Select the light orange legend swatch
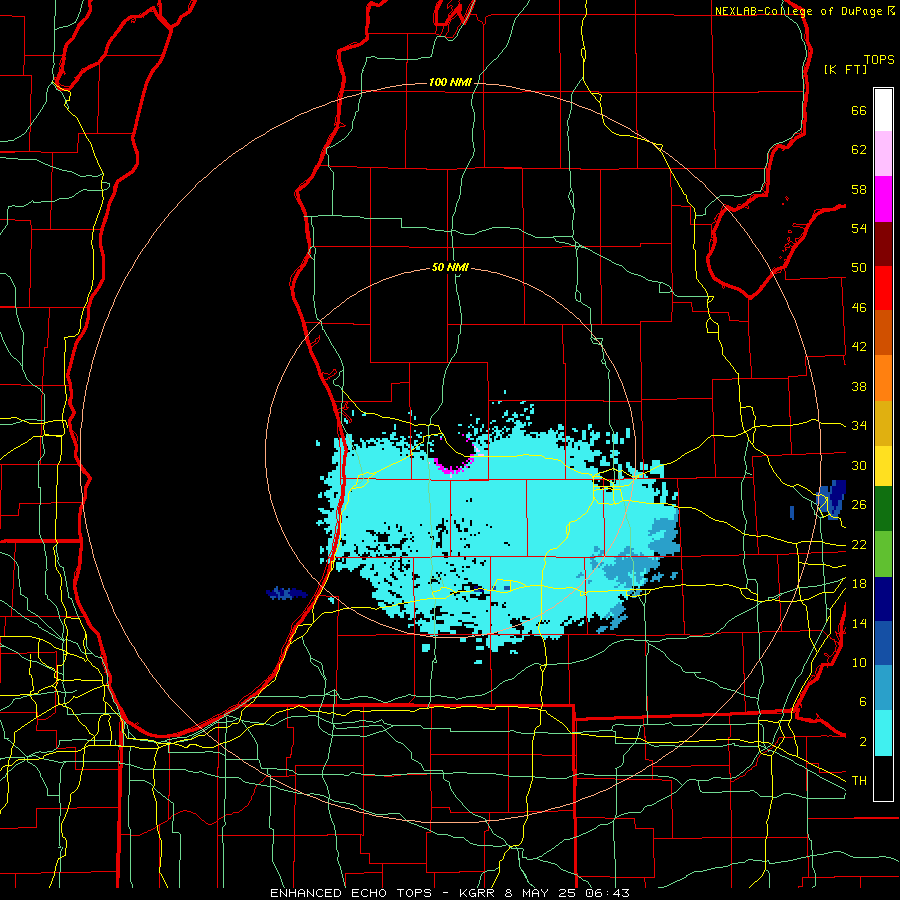 [883, 378]
